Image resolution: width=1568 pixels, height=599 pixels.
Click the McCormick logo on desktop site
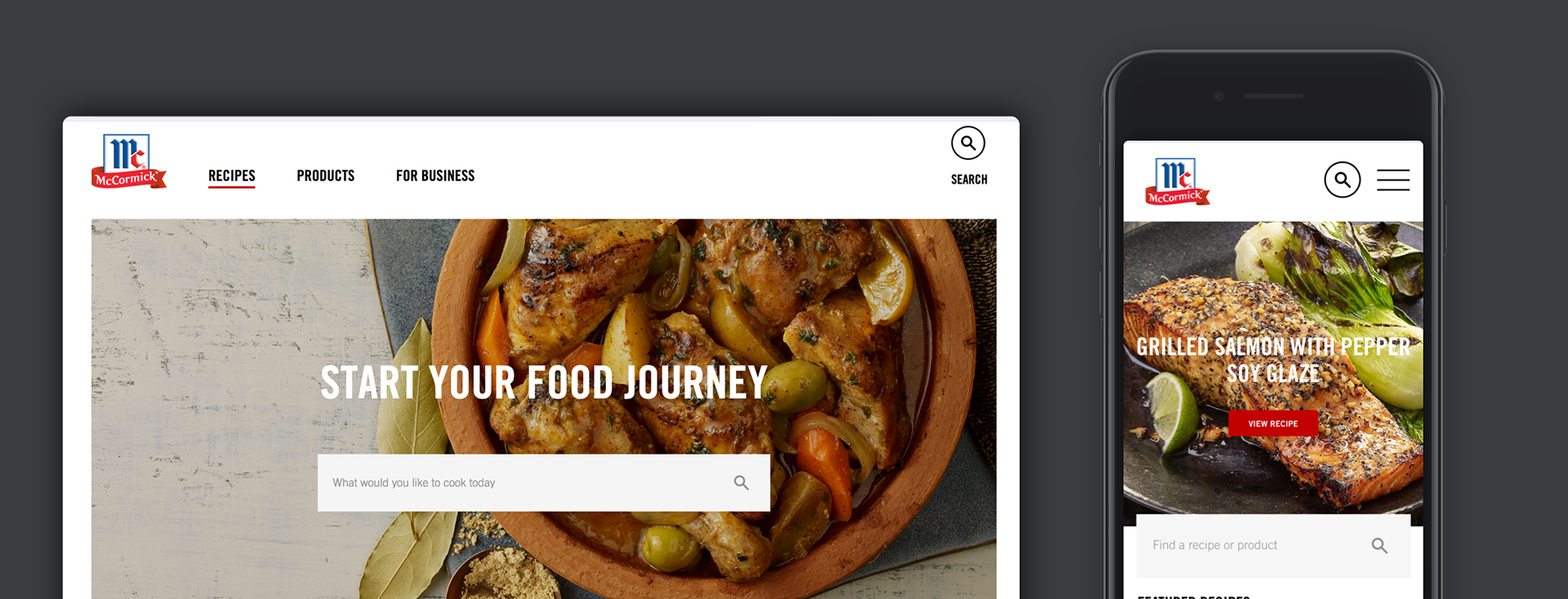tap(129, 162)
